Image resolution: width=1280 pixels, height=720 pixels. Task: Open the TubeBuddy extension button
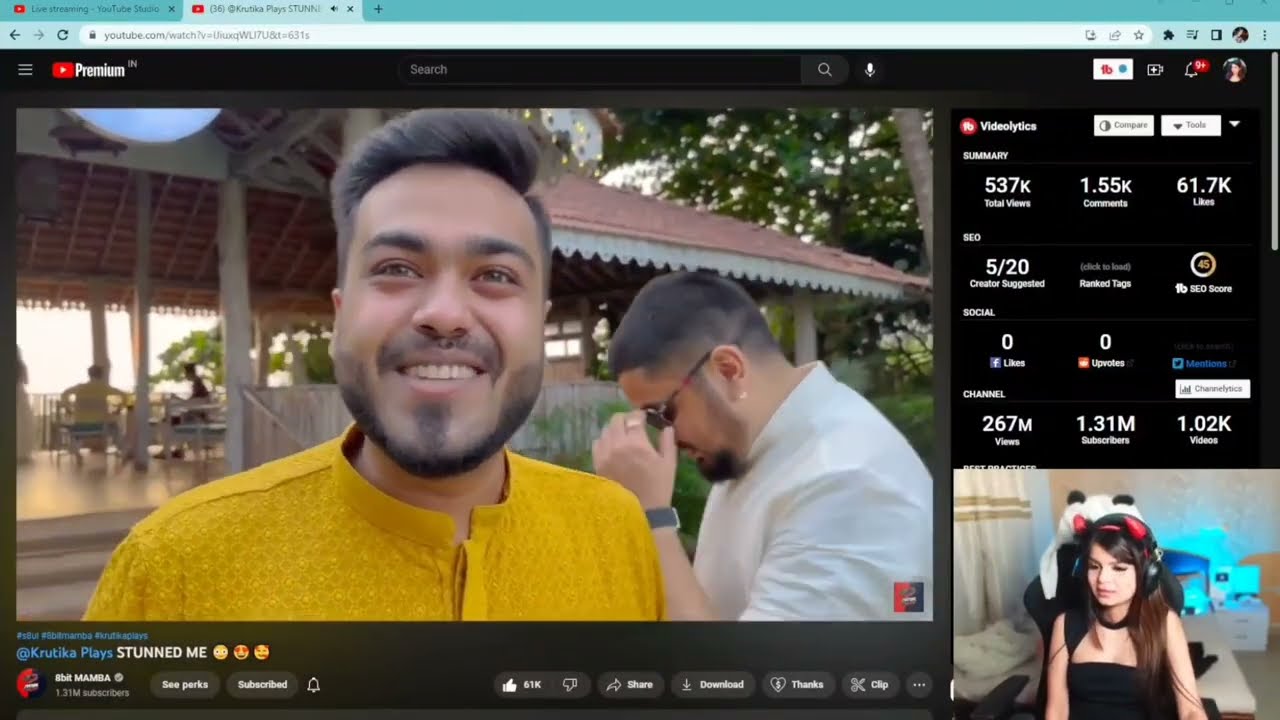[x=1112, y=69]
